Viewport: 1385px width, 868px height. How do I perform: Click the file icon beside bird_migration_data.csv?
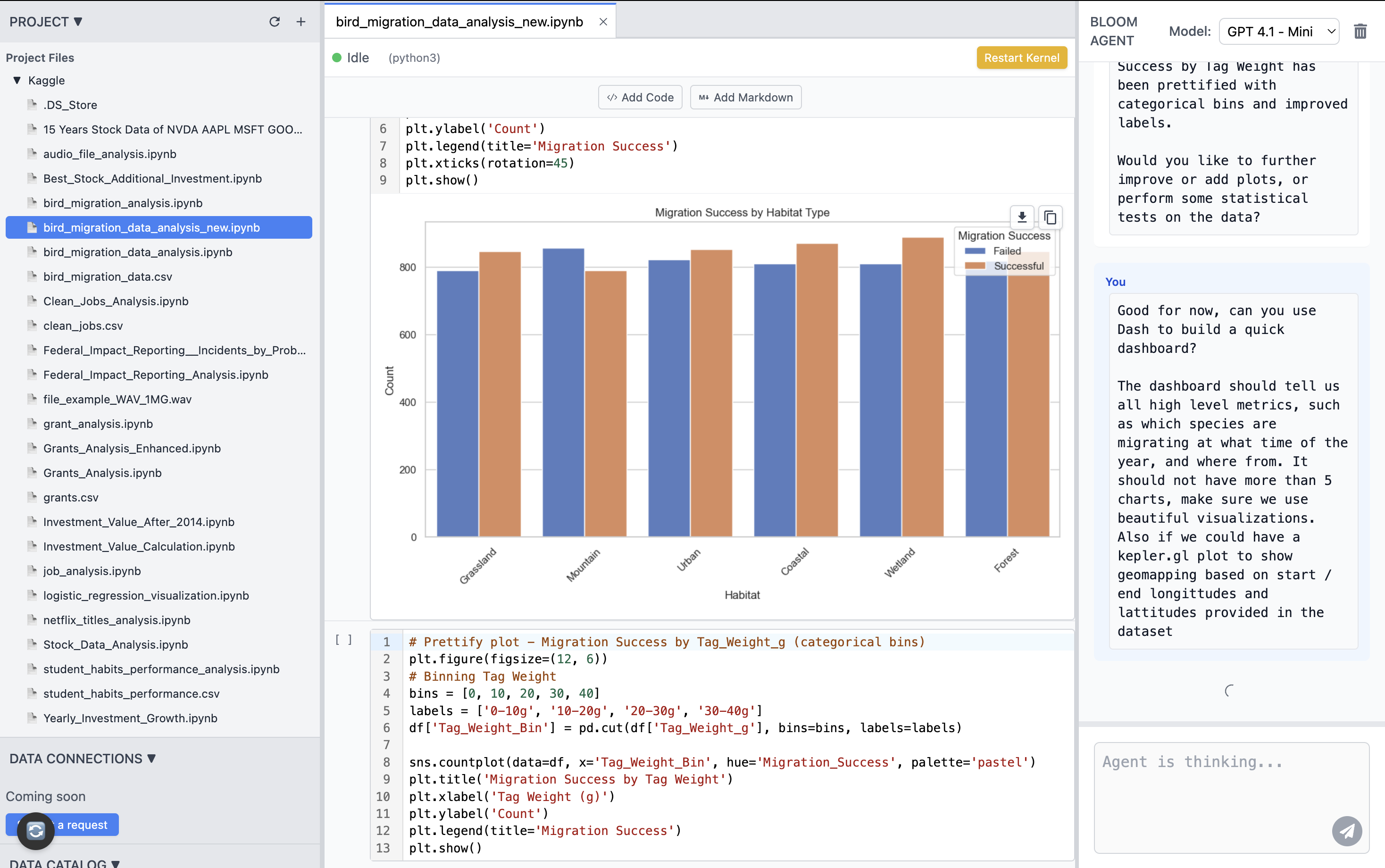click(33, 277)
